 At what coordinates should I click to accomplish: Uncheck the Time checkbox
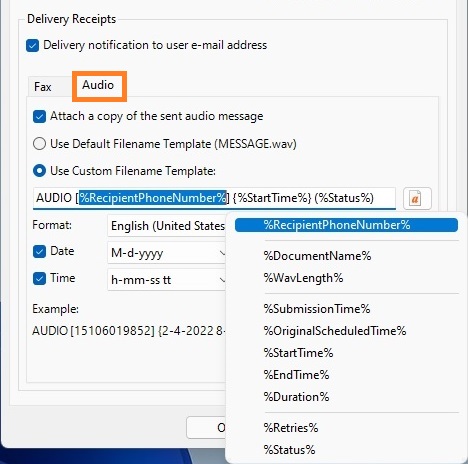click(x=39, y=278)
